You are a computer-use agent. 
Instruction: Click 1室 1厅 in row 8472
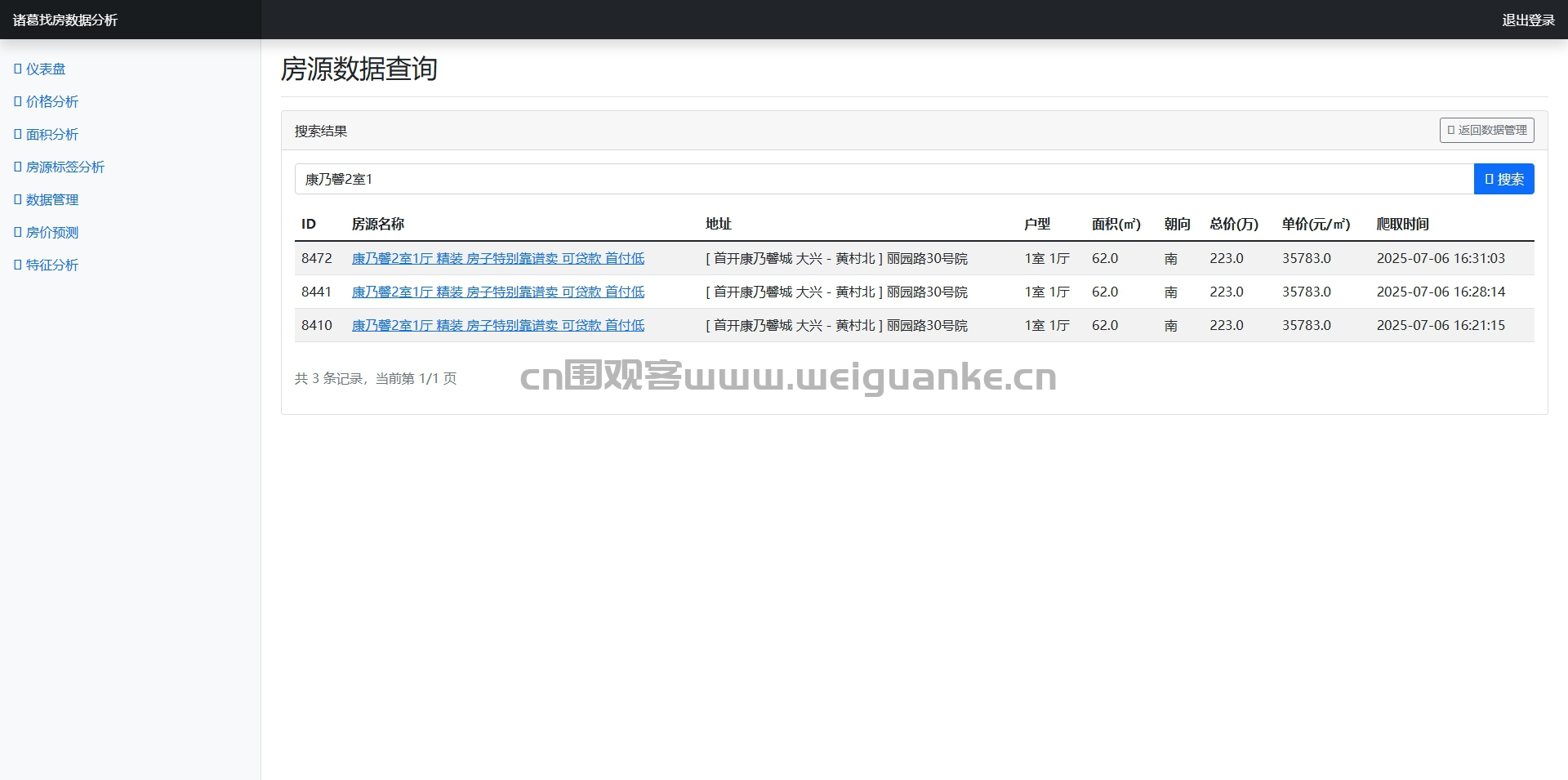pos(1047,259)
